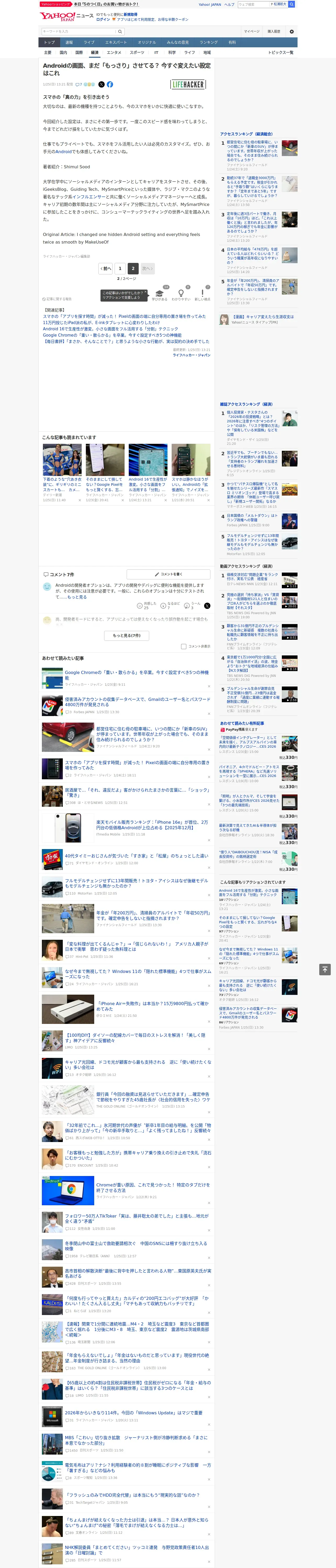This screenshot has height=1568, width=336.
Task: Open the マイページ link
Action: pyautogui.click(x=252, y=31)
